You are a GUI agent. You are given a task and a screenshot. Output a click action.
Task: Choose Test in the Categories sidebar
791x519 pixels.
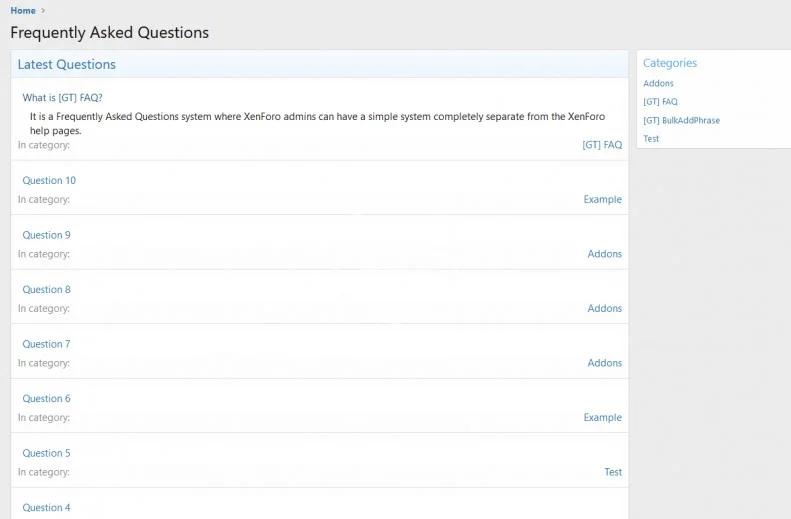(x=651, y=139)
